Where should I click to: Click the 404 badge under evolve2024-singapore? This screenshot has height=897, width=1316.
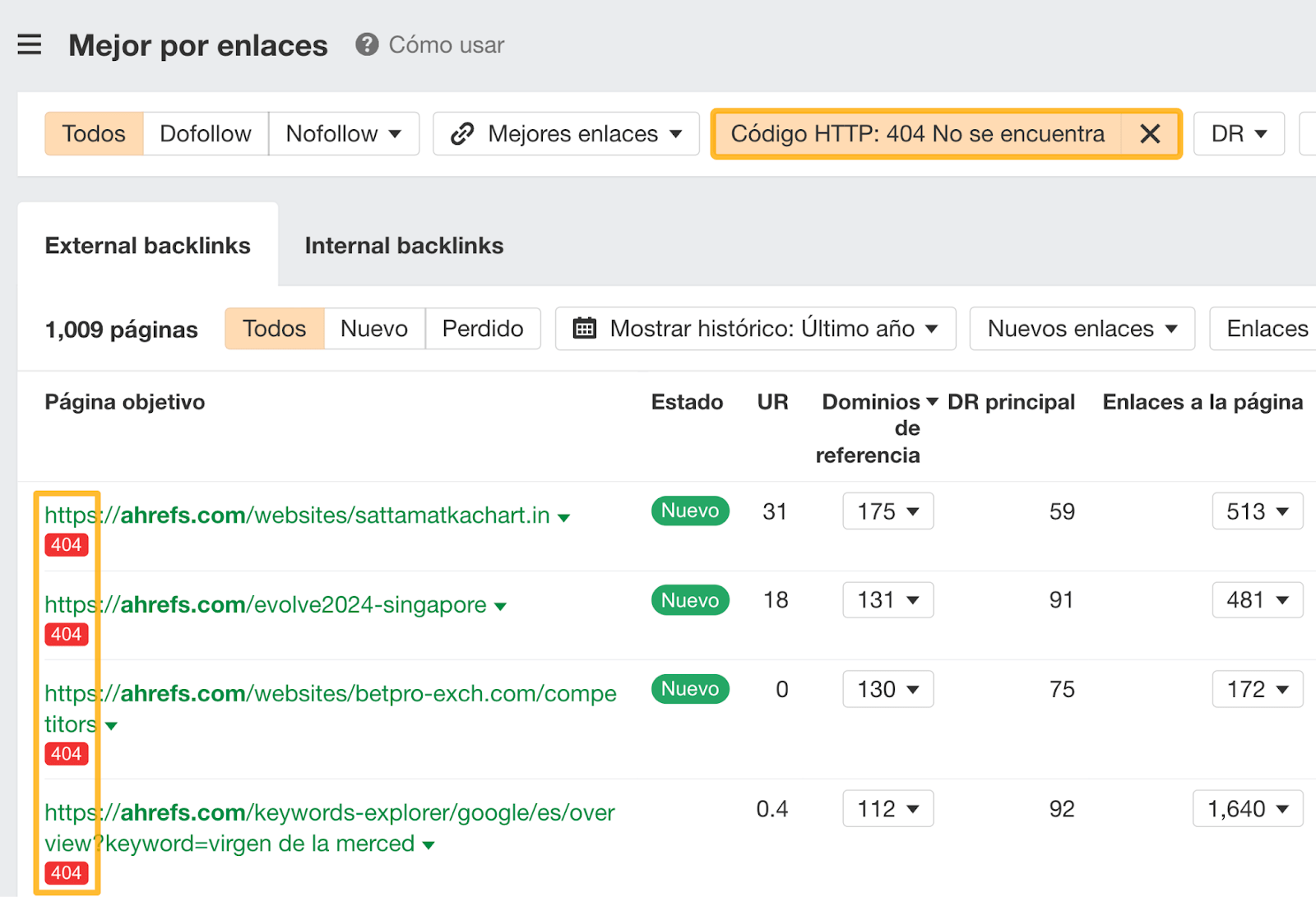point(66,634)
